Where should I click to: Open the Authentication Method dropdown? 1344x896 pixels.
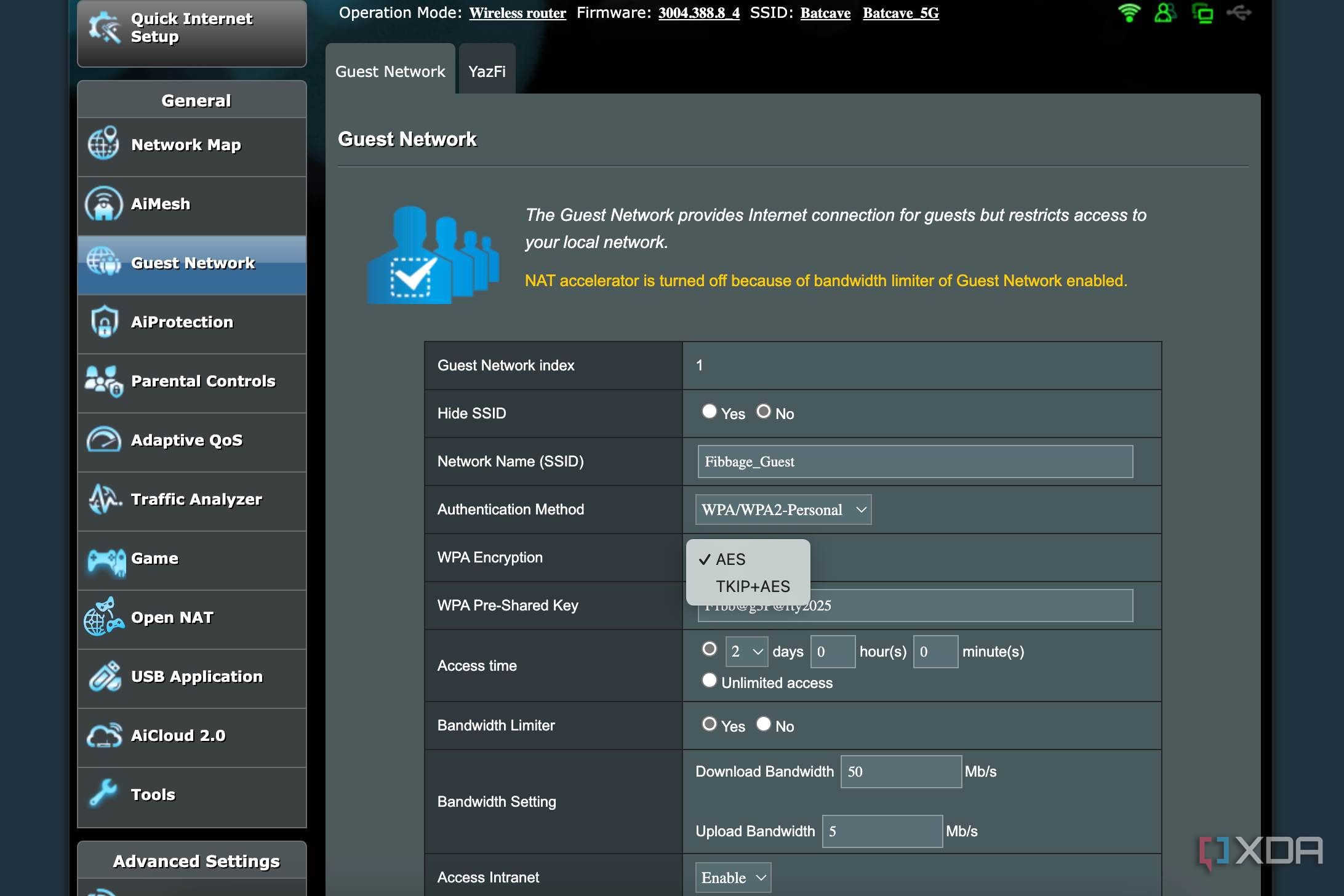point(783,510)
